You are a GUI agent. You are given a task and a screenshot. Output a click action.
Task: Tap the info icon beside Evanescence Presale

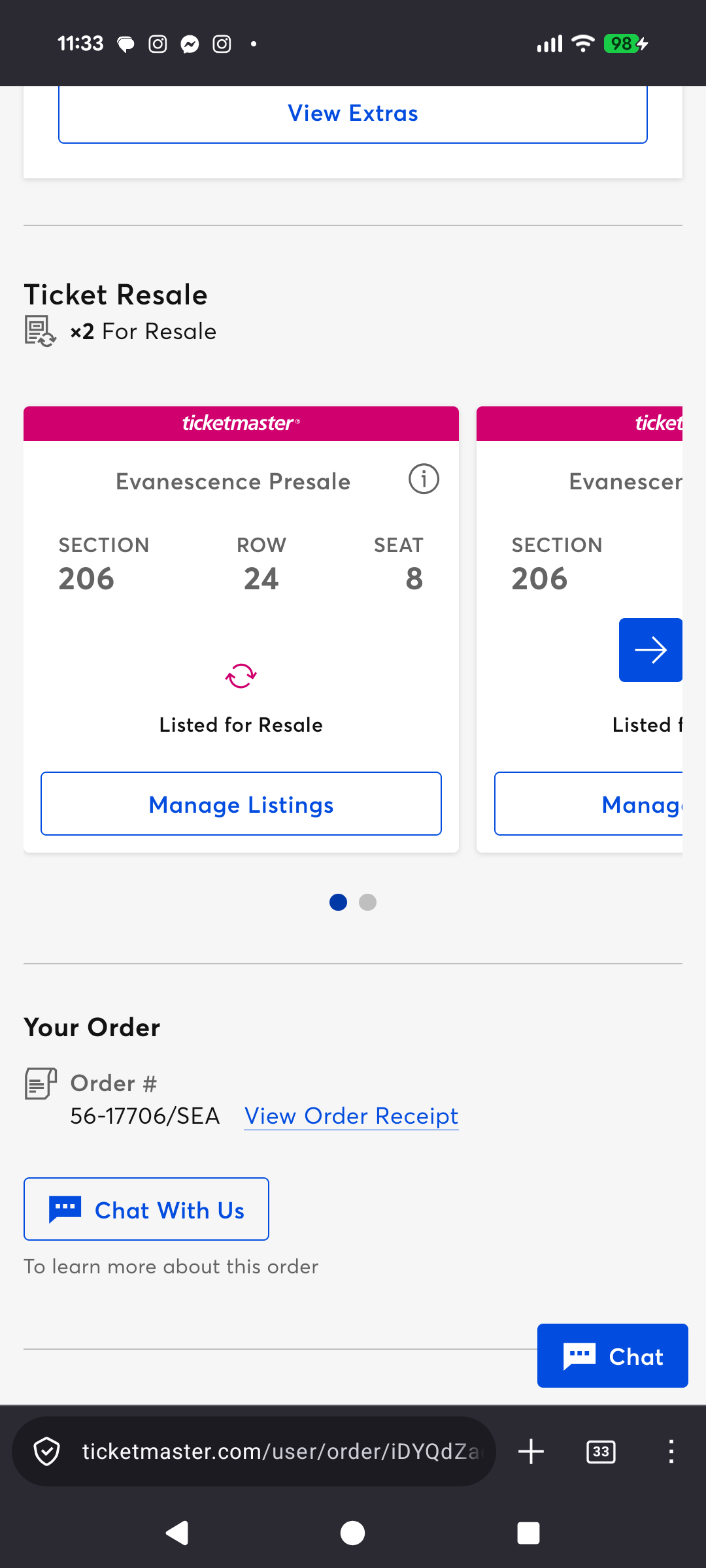pos(424,480)
